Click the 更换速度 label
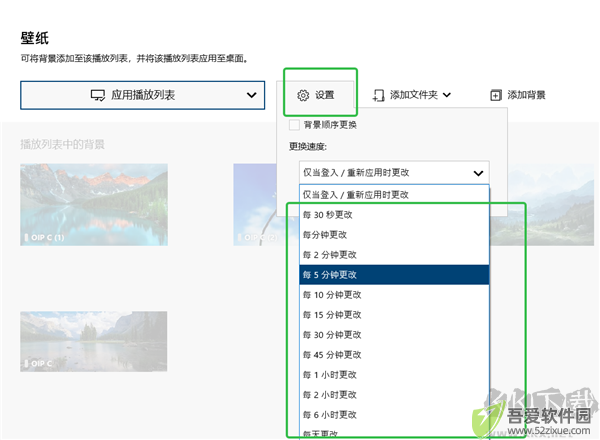Screen dimensions: 600x440 coord(308,147)
